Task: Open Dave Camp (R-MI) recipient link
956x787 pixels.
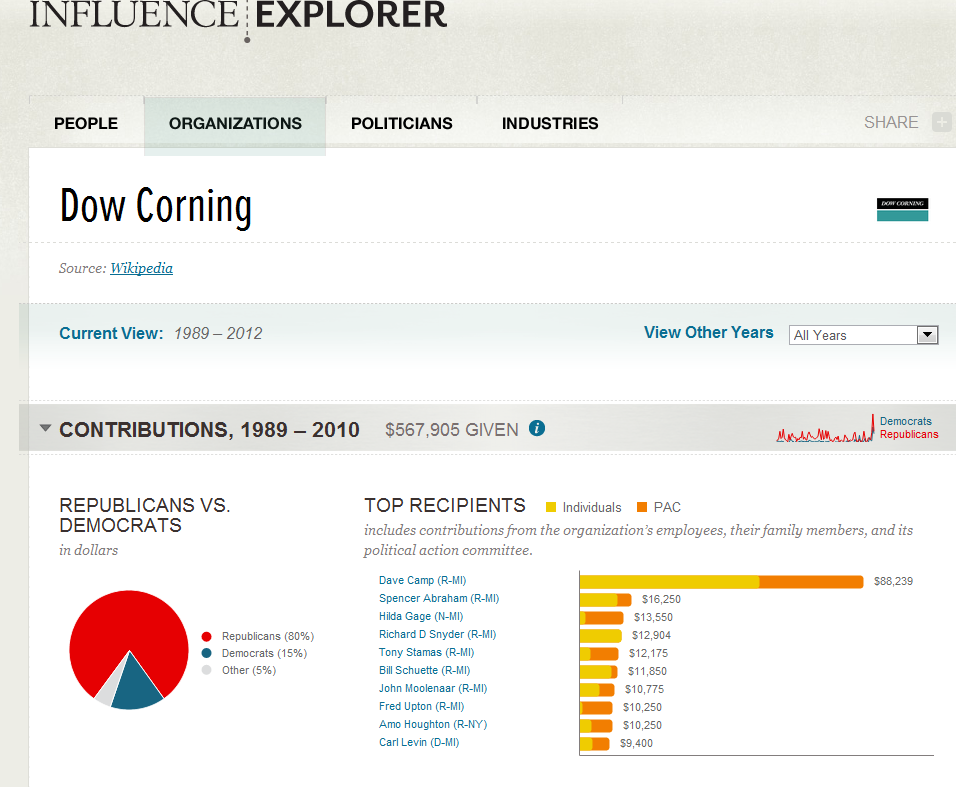Action: point(422,580)
